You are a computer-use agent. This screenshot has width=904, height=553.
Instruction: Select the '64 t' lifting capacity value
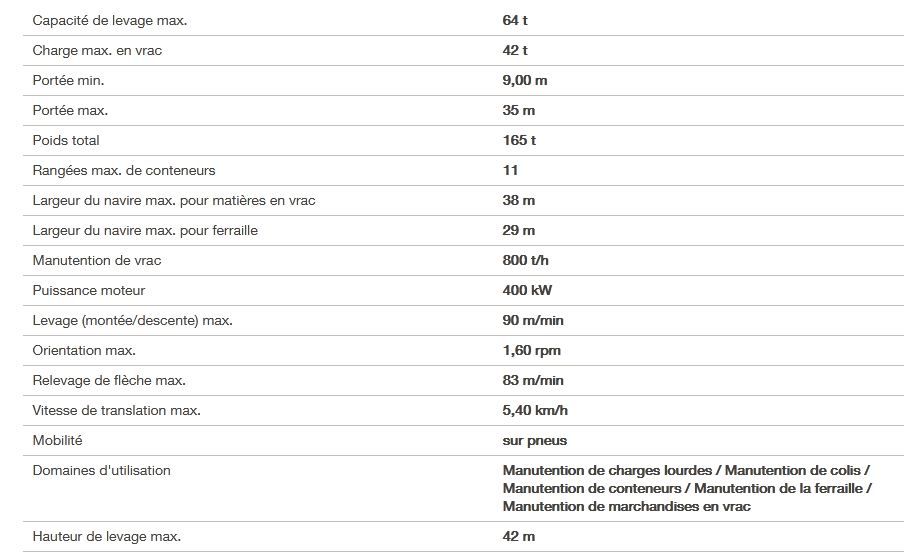click(x=515, y=20)
